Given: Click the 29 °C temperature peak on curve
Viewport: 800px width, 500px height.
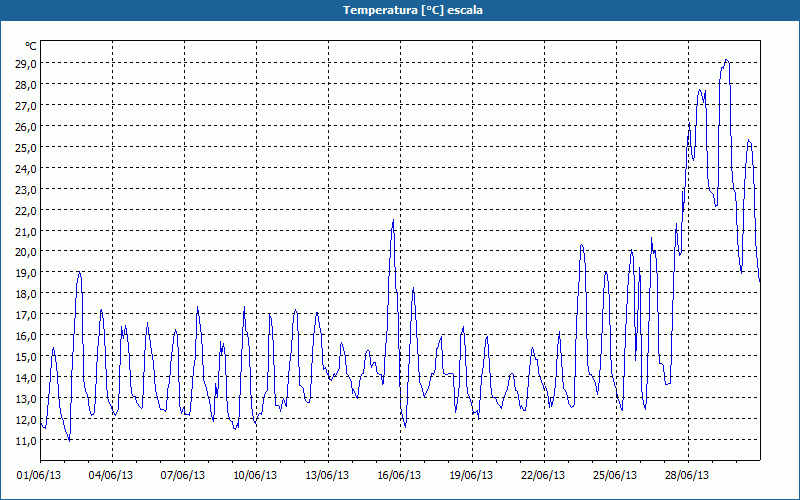Looking at the screenshot, I should [727, 60].
